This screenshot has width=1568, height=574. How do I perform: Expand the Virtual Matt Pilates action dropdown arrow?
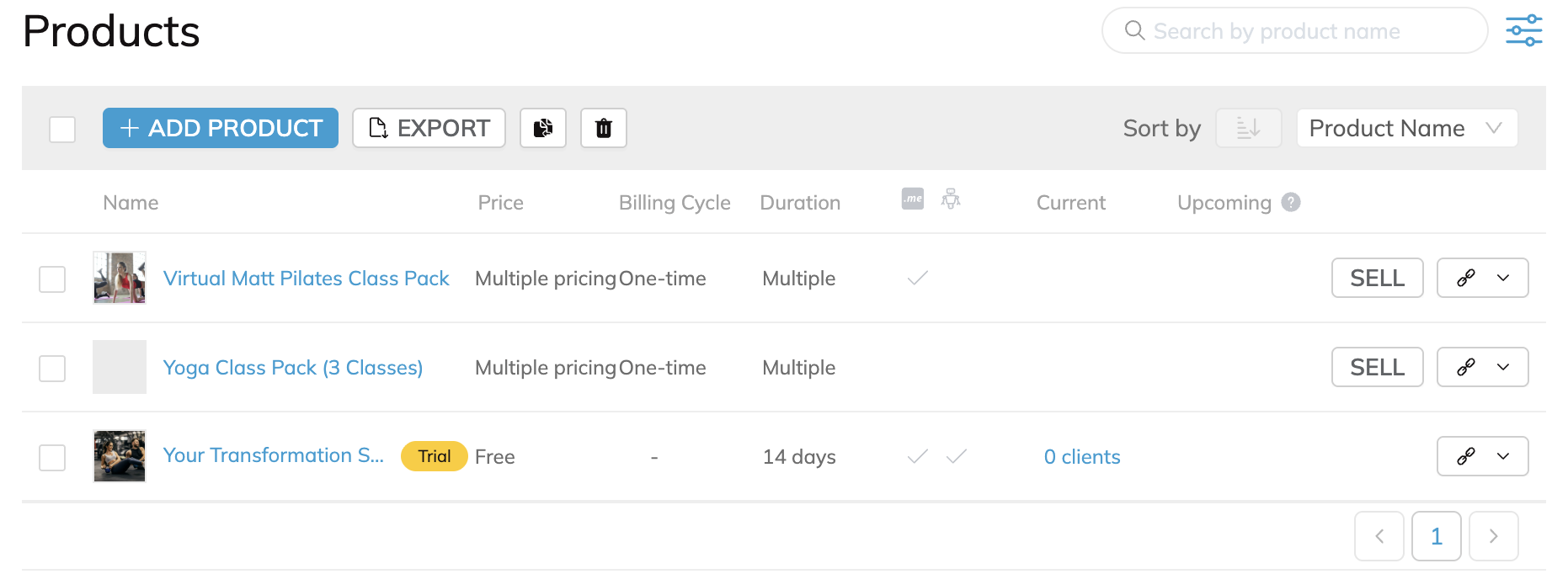[x=1503, y=278]
